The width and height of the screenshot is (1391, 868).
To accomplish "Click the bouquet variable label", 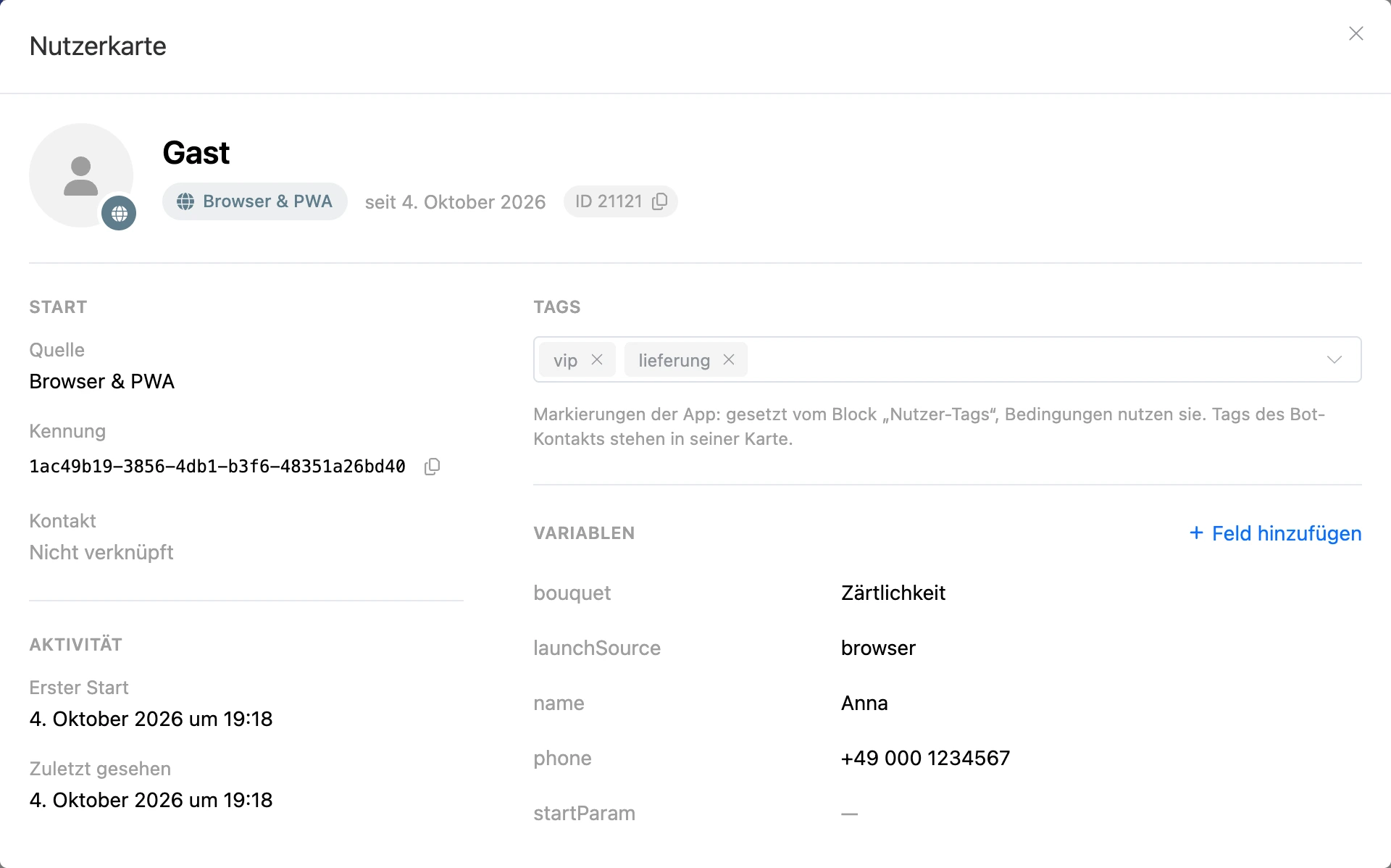I will (572, 593).
